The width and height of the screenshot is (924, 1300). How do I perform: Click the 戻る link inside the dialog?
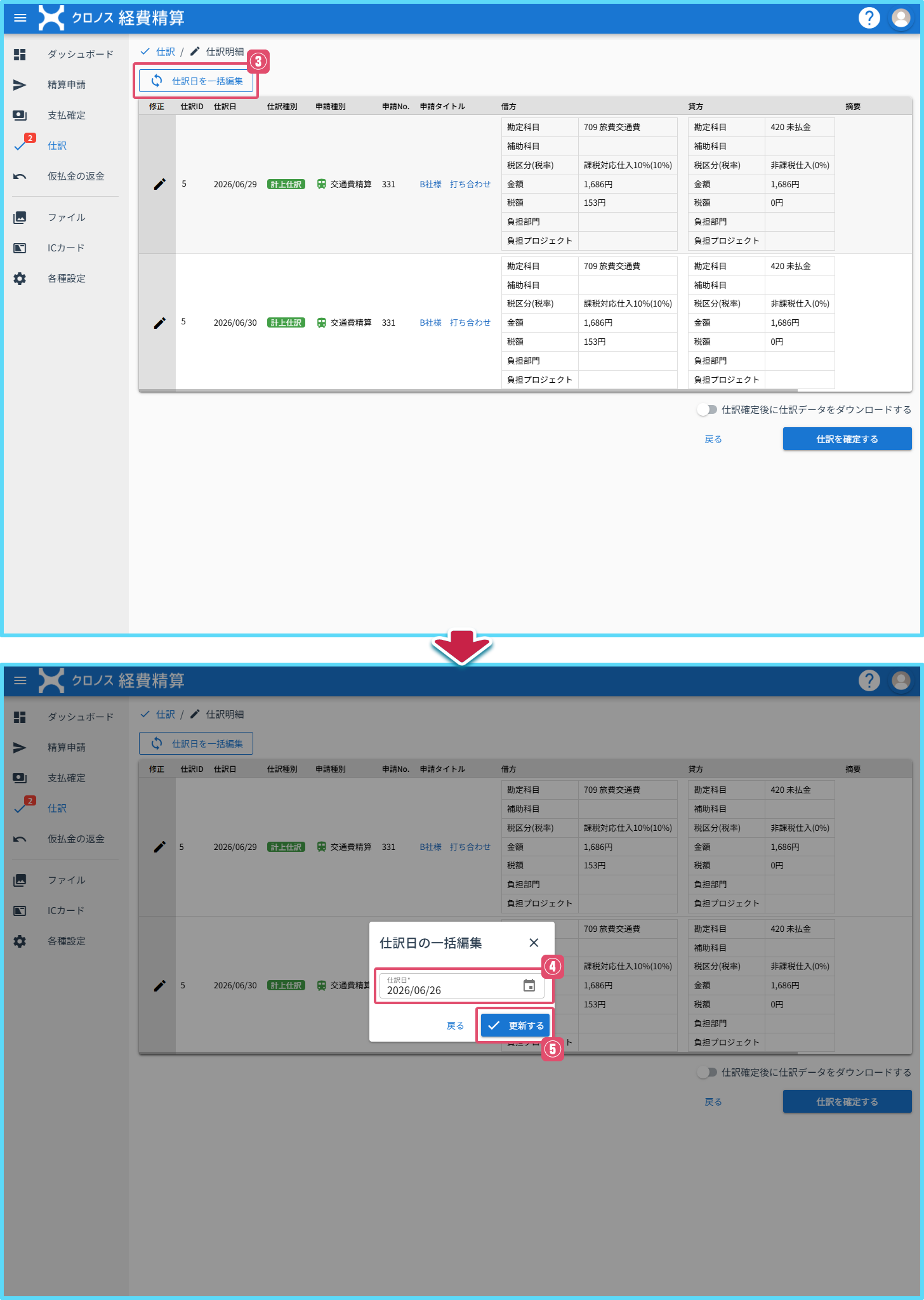(455, 1025)
